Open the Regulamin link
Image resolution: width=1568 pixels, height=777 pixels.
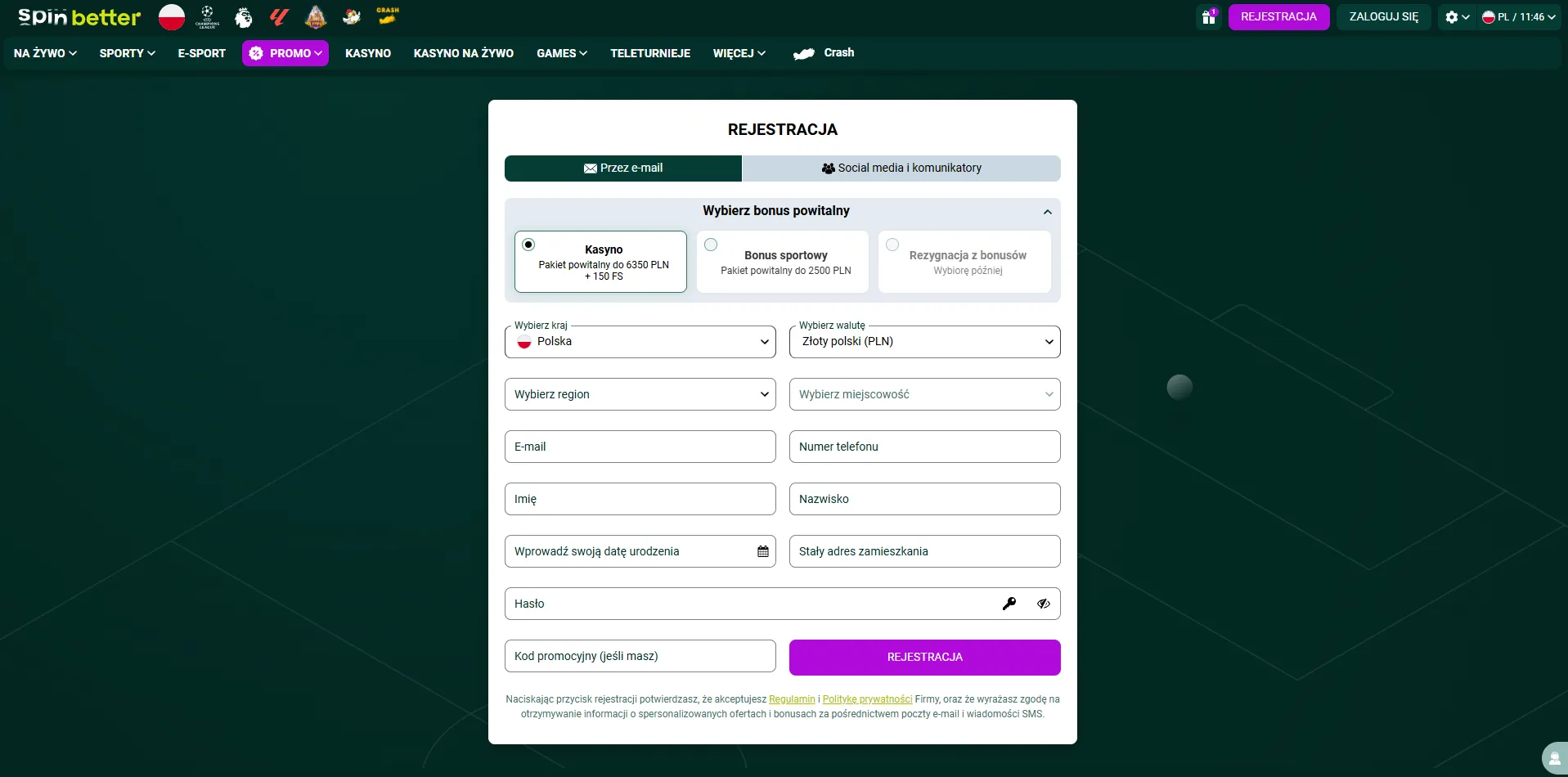coord(791,699)
